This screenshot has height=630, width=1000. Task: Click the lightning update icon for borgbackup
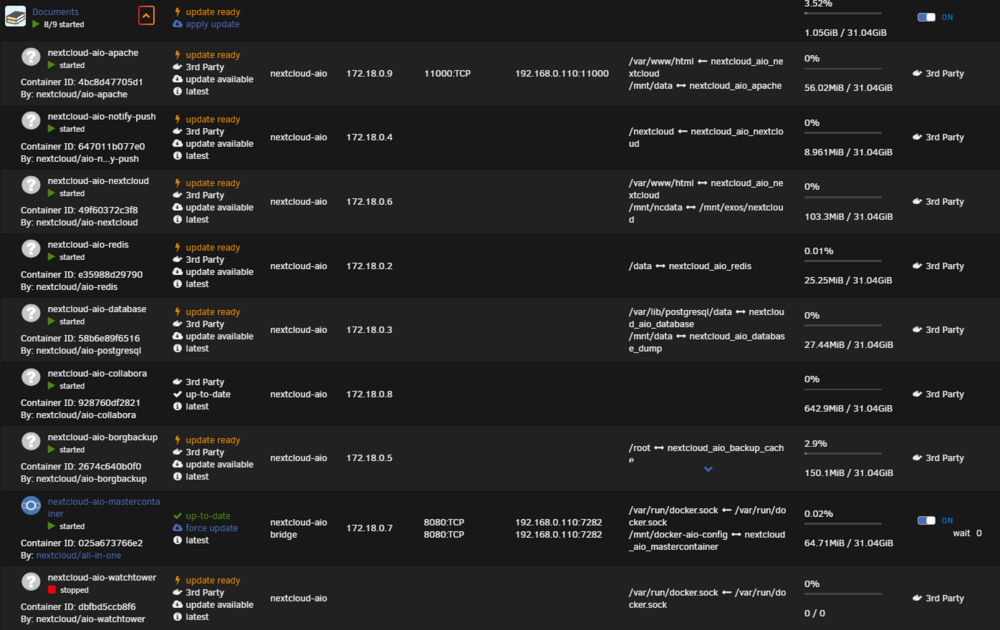177,440
